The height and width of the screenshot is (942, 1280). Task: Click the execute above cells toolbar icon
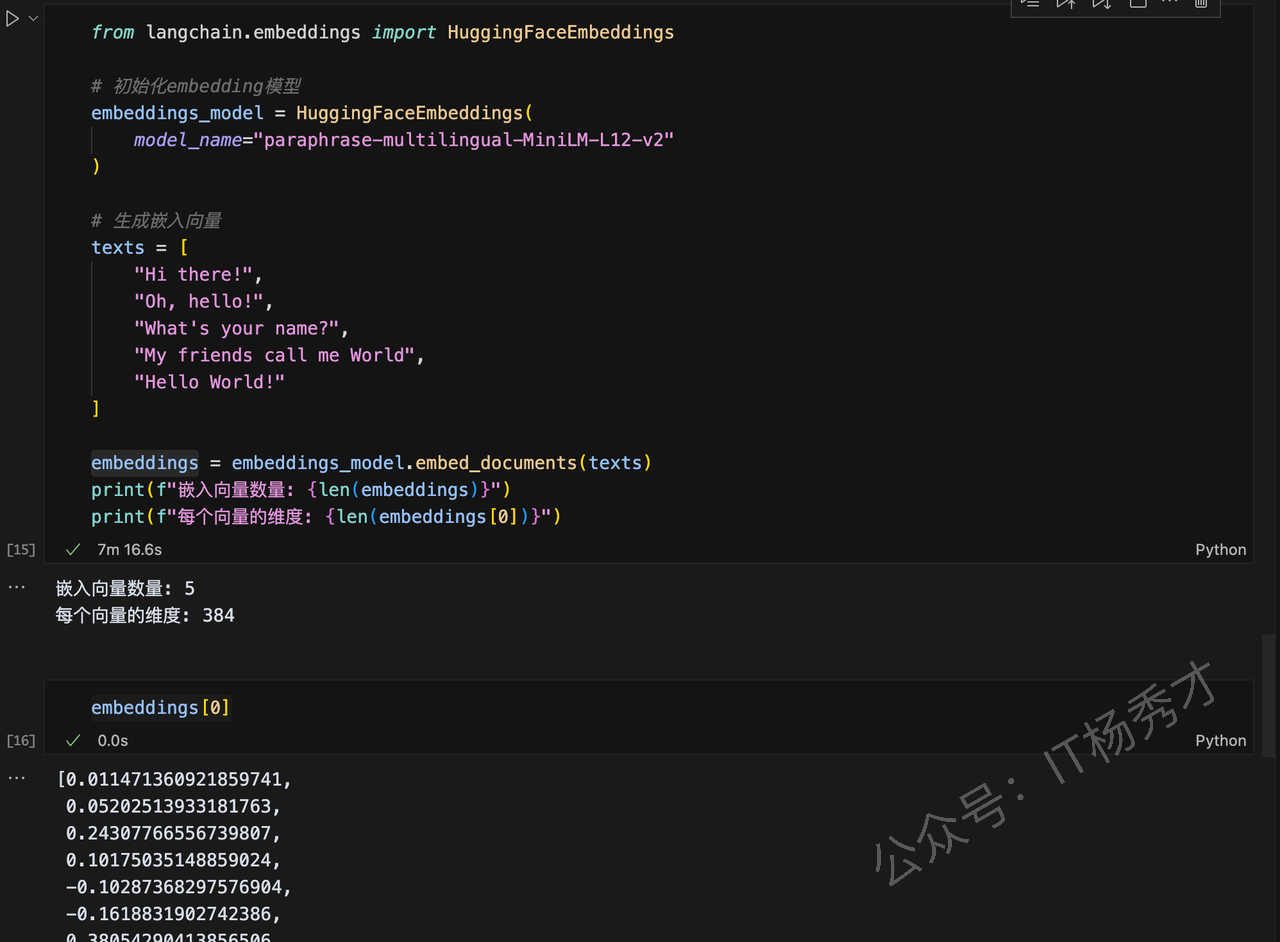(x=1065, y=4)
